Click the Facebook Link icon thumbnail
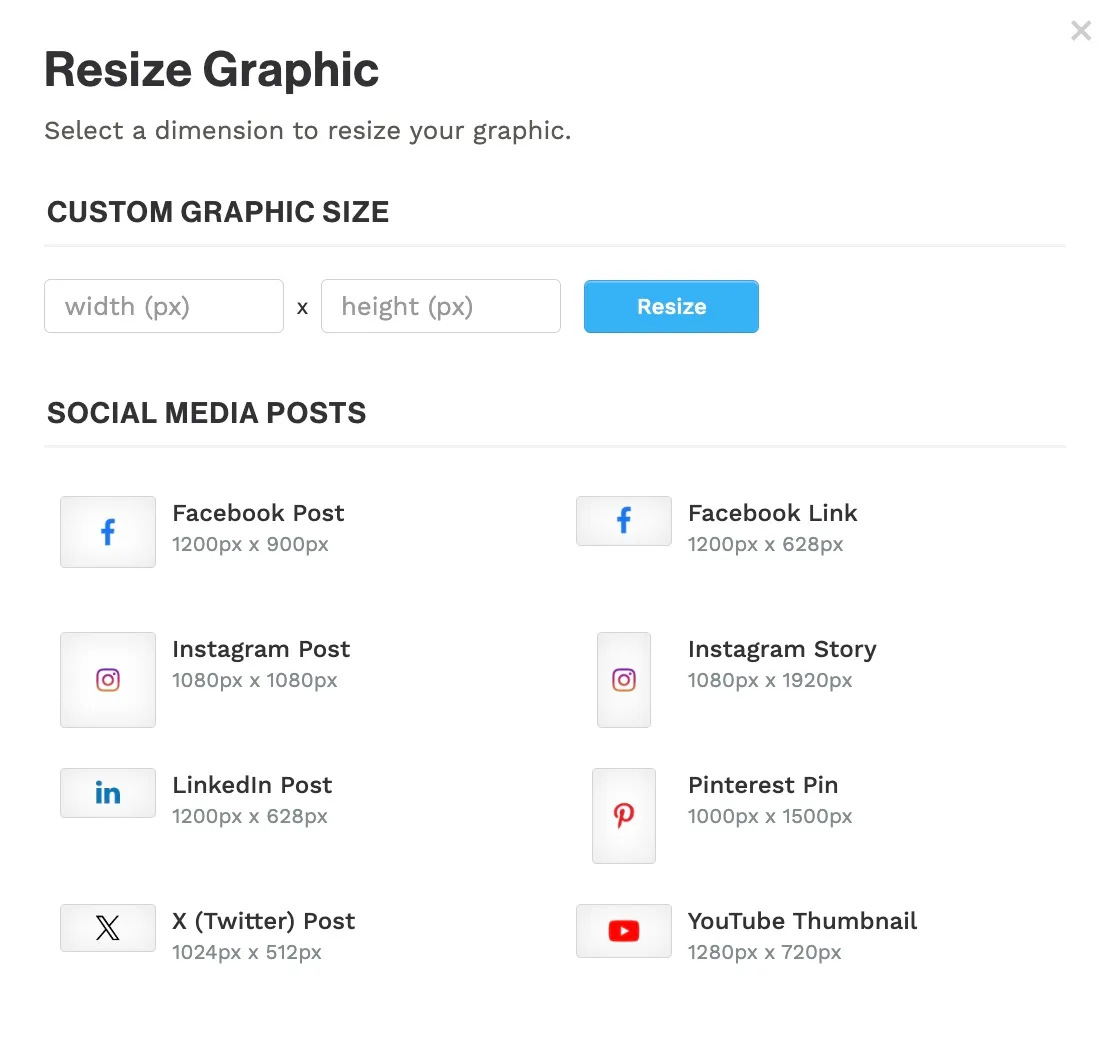The width and height of the screenshot is (1112, 1062). tap(624, 521)
